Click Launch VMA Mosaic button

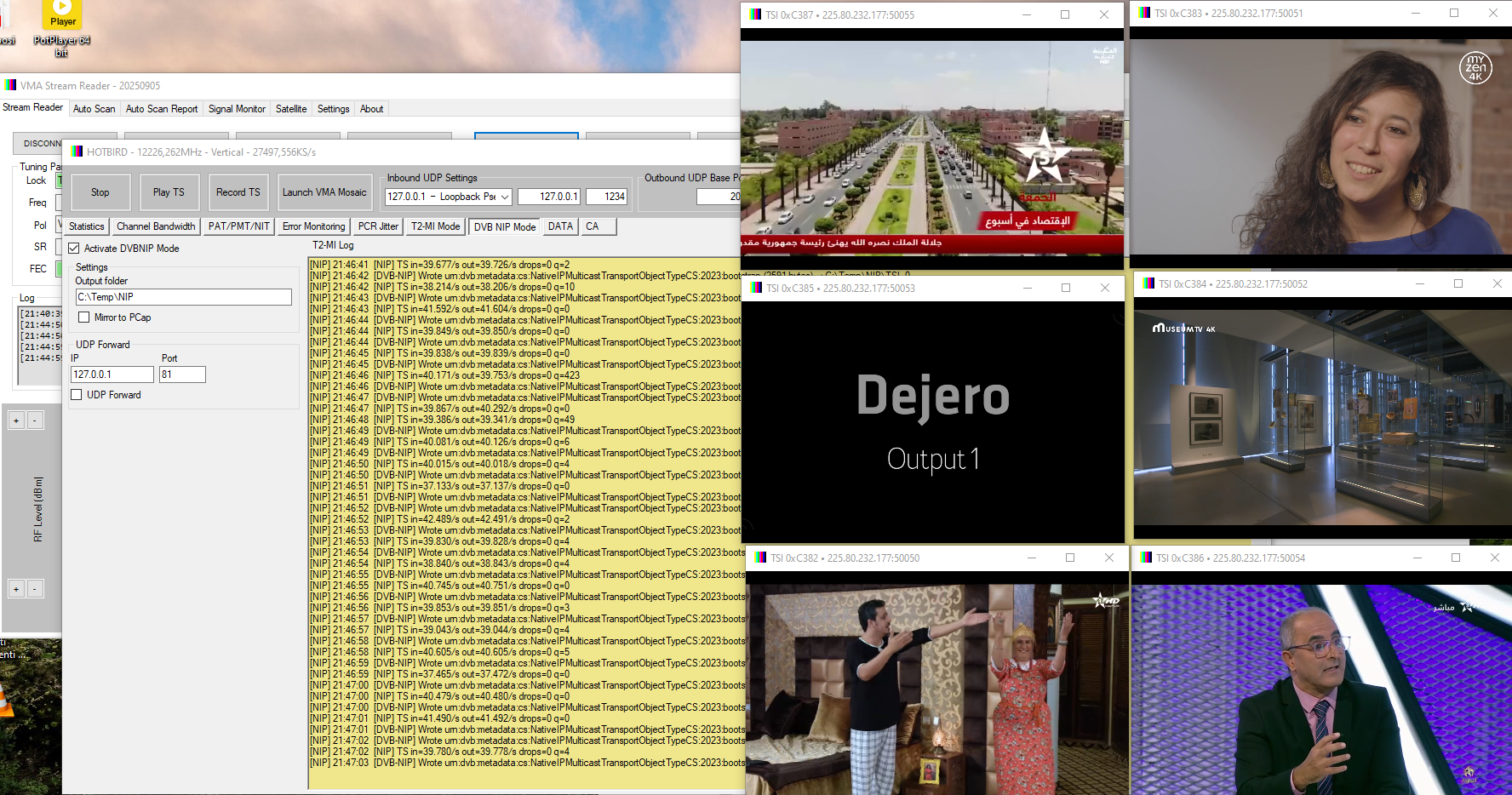point(324,192)
